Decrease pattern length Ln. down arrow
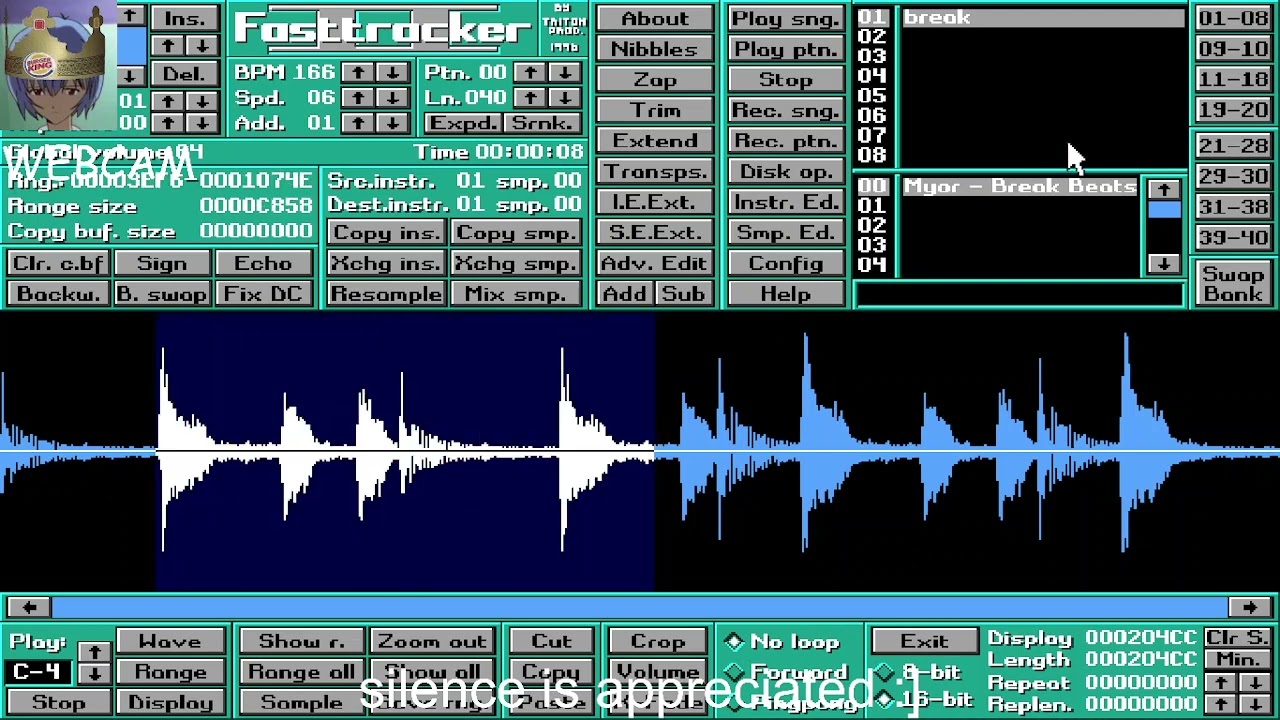Image resolution: width=1280 pixels, height=720 pixels. click(565, 97)
